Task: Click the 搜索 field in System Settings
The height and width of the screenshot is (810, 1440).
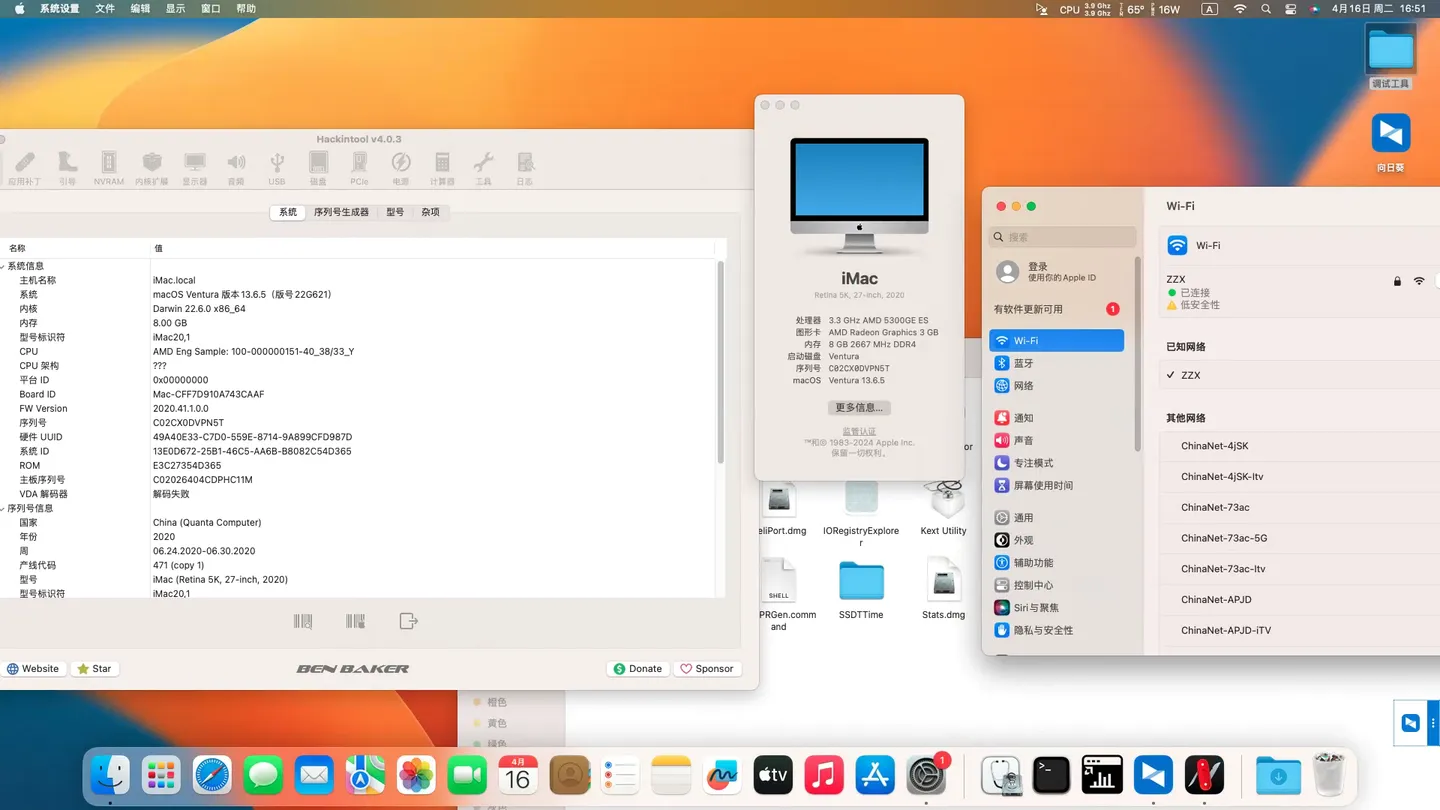Action: click(x=1063, y=237)
